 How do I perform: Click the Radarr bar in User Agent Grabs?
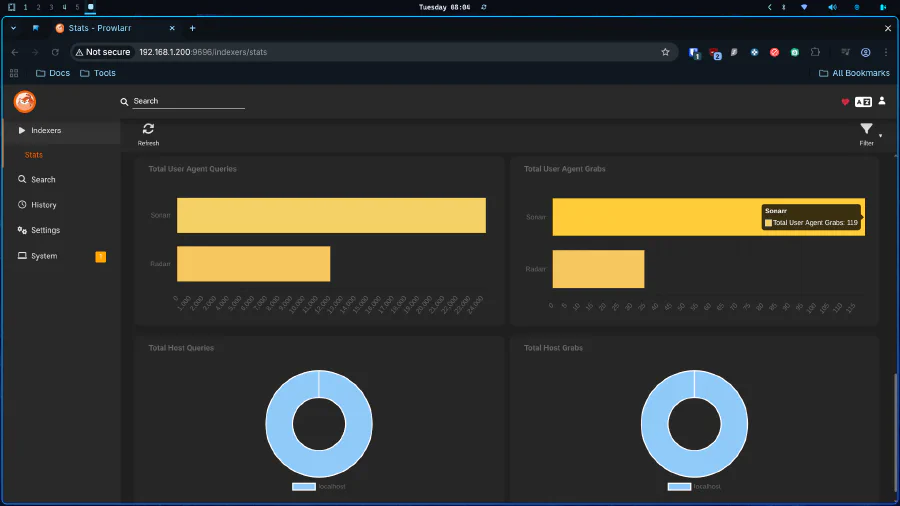(x=598, y=269)
